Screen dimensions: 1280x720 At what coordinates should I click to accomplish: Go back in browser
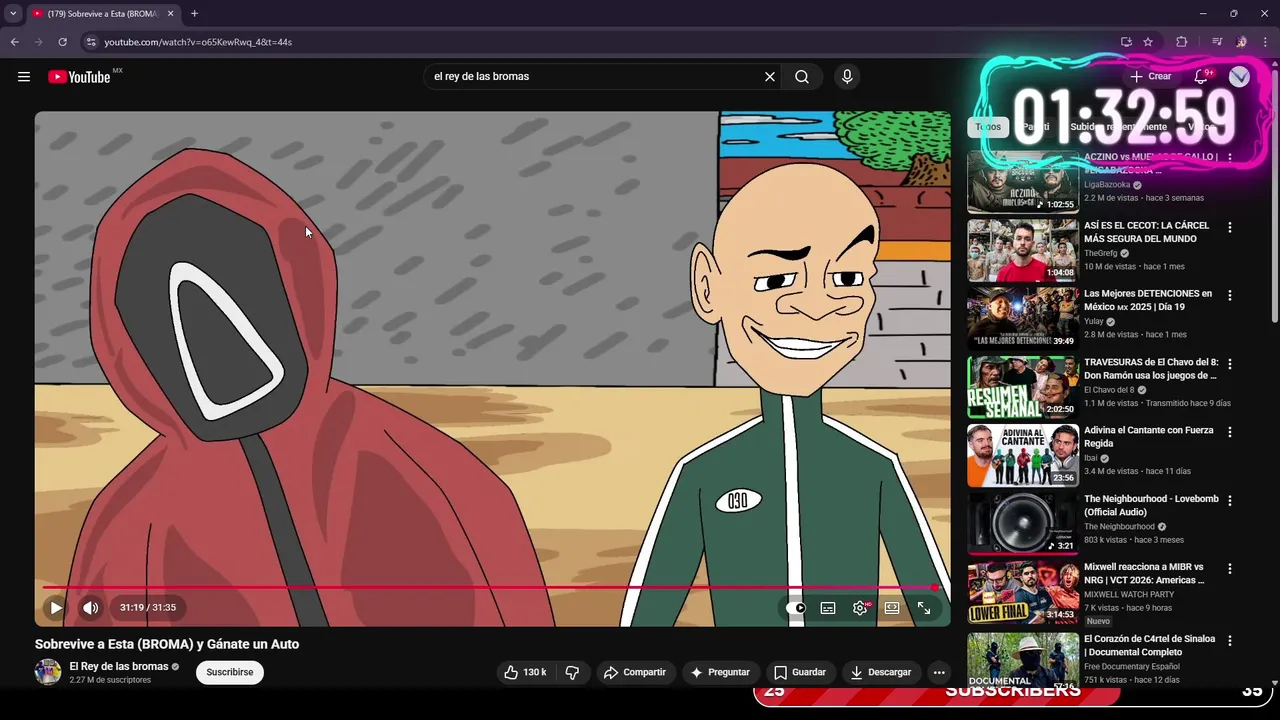tap(14, 42)
